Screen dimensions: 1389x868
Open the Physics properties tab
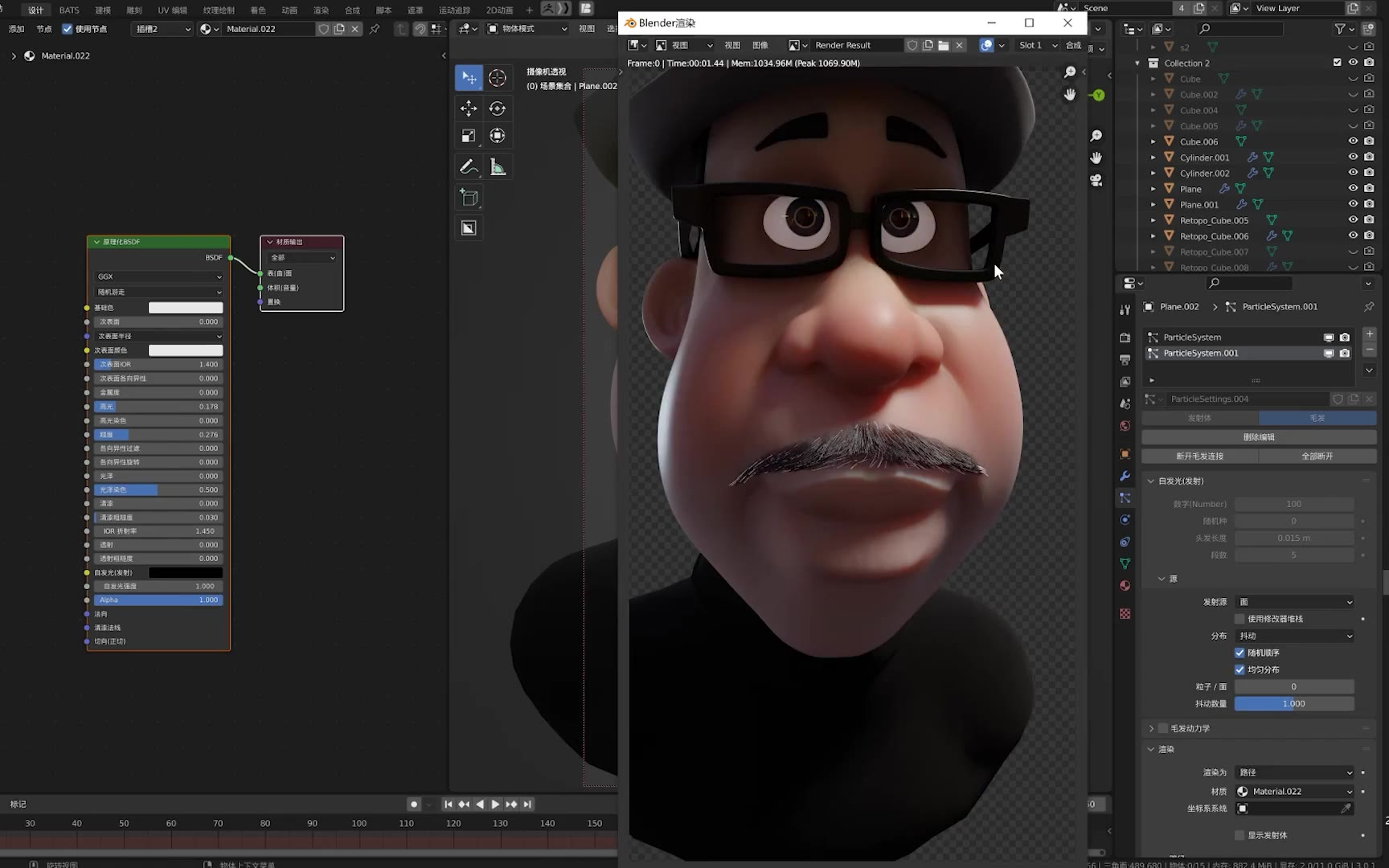pyautogui.click(x=1125, y=520)
